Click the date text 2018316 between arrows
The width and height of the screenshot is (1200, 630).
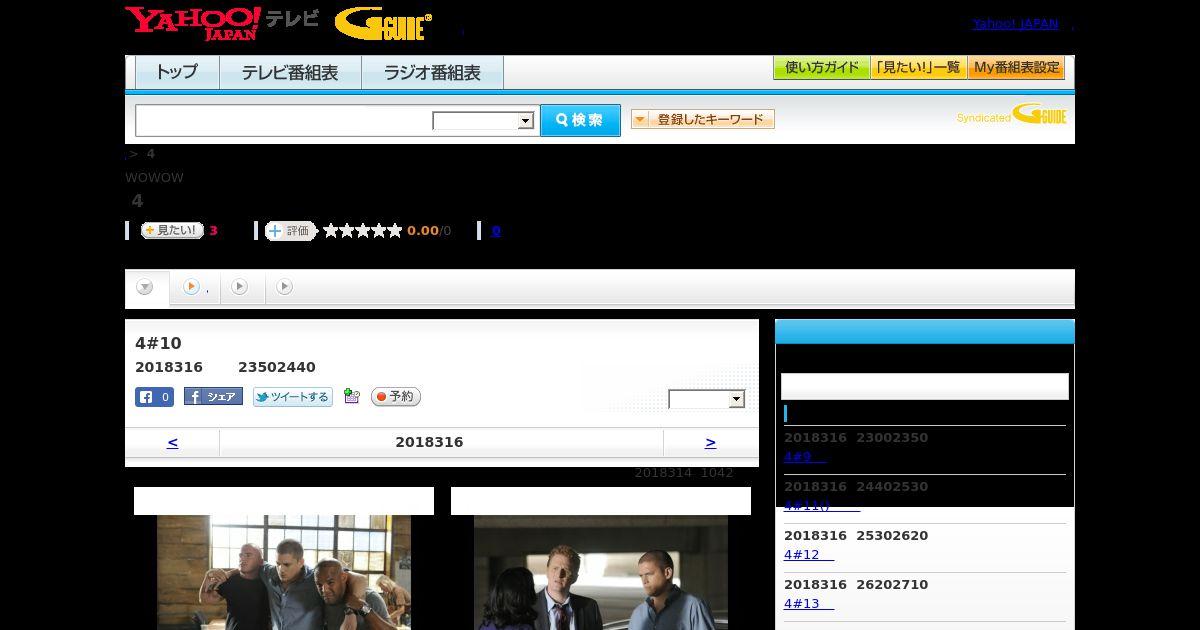point(429,442)
